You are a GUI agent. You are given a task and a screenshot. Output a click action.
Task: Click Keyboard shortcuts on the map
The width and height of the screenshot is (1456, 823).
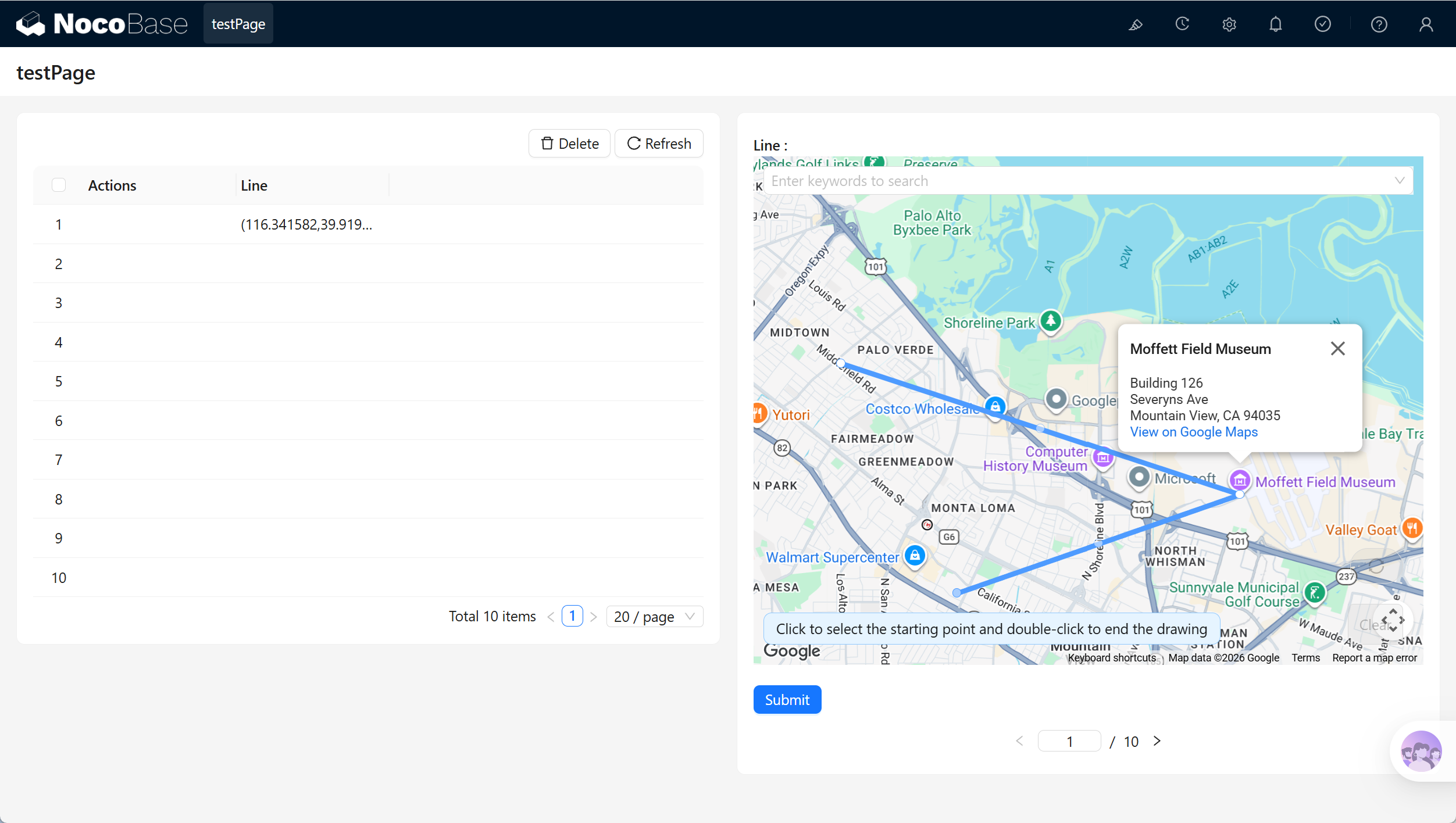[x=1112, y=658]
